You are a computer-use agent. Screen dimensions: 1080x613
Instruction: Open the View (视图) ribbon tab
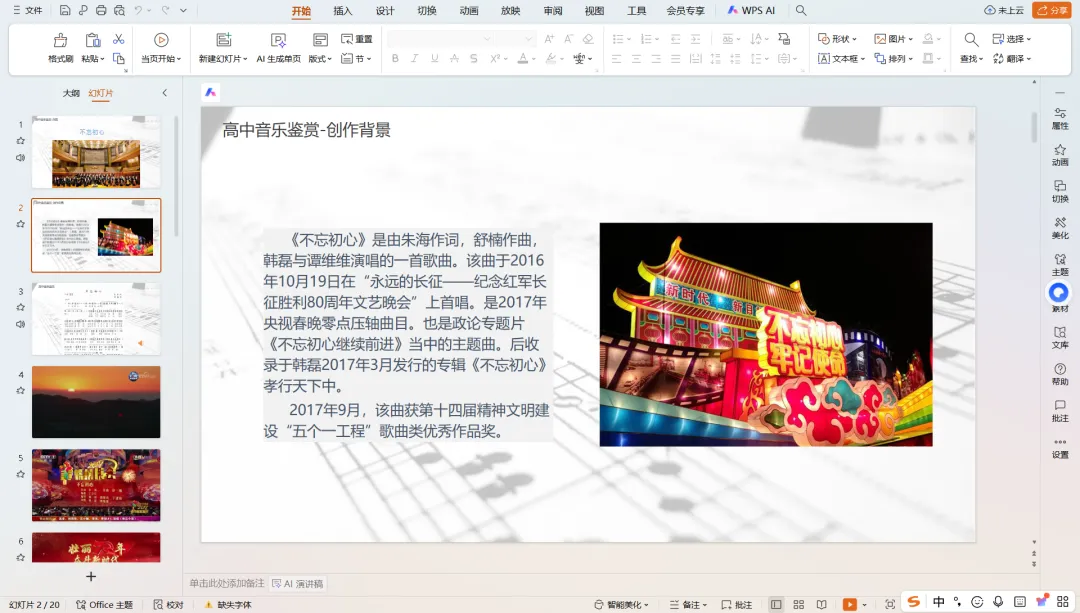click(594, 10)
